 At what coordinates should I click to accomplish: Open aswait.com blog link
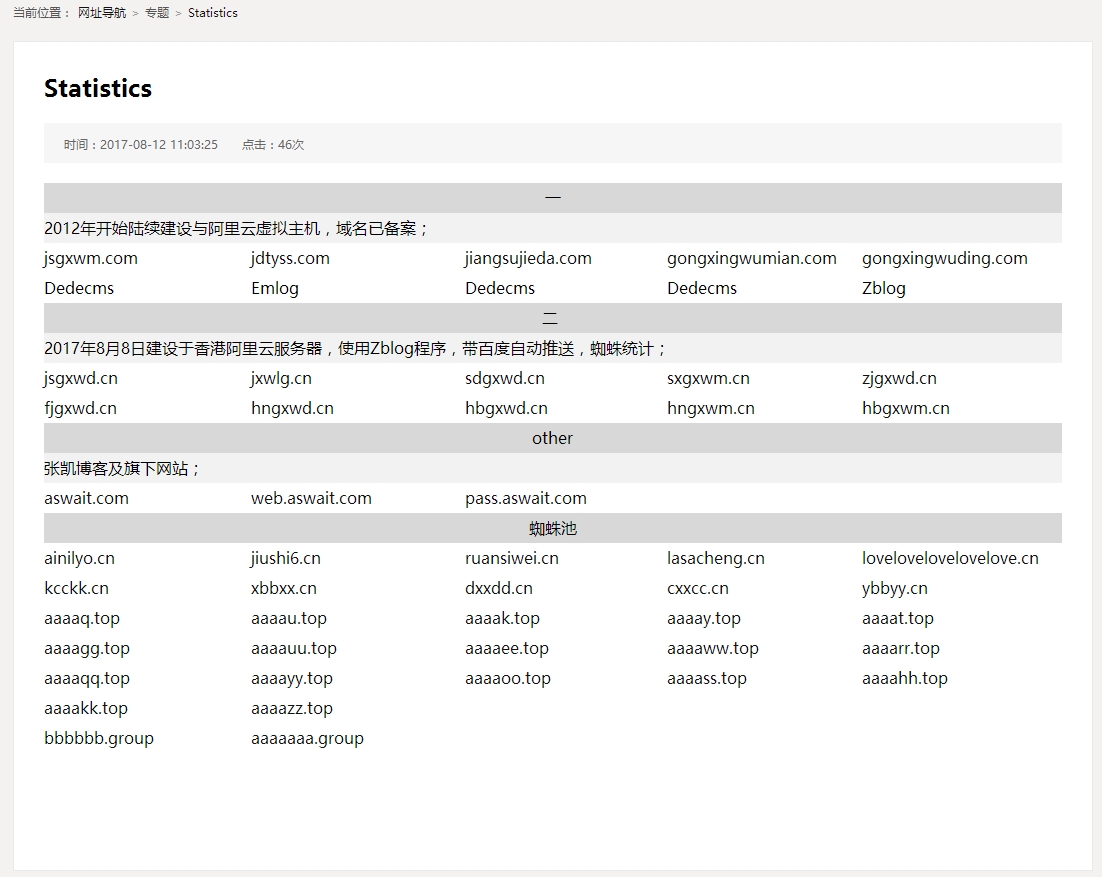coord(86,498)
